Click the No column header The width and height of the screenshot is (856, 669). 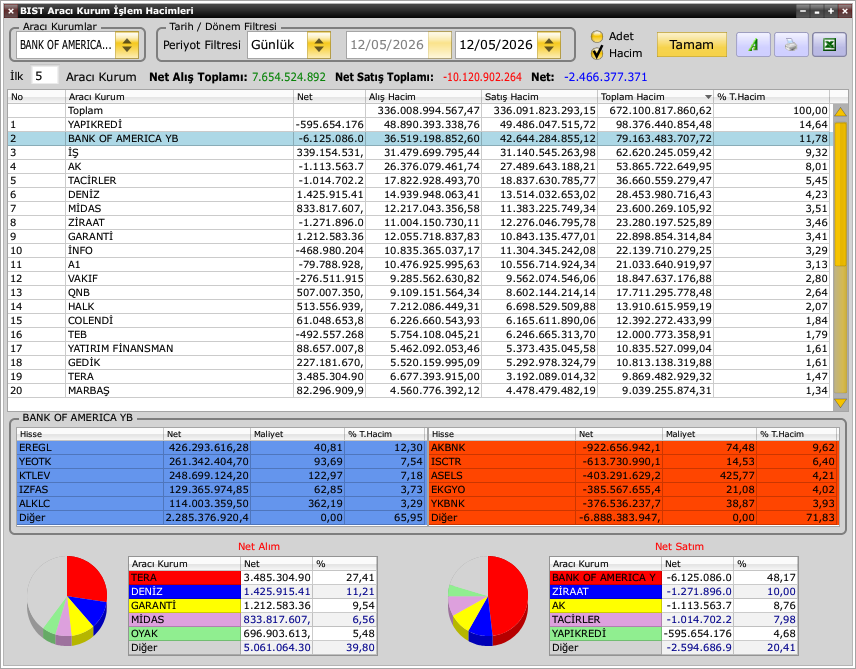(x=36, y=97)
